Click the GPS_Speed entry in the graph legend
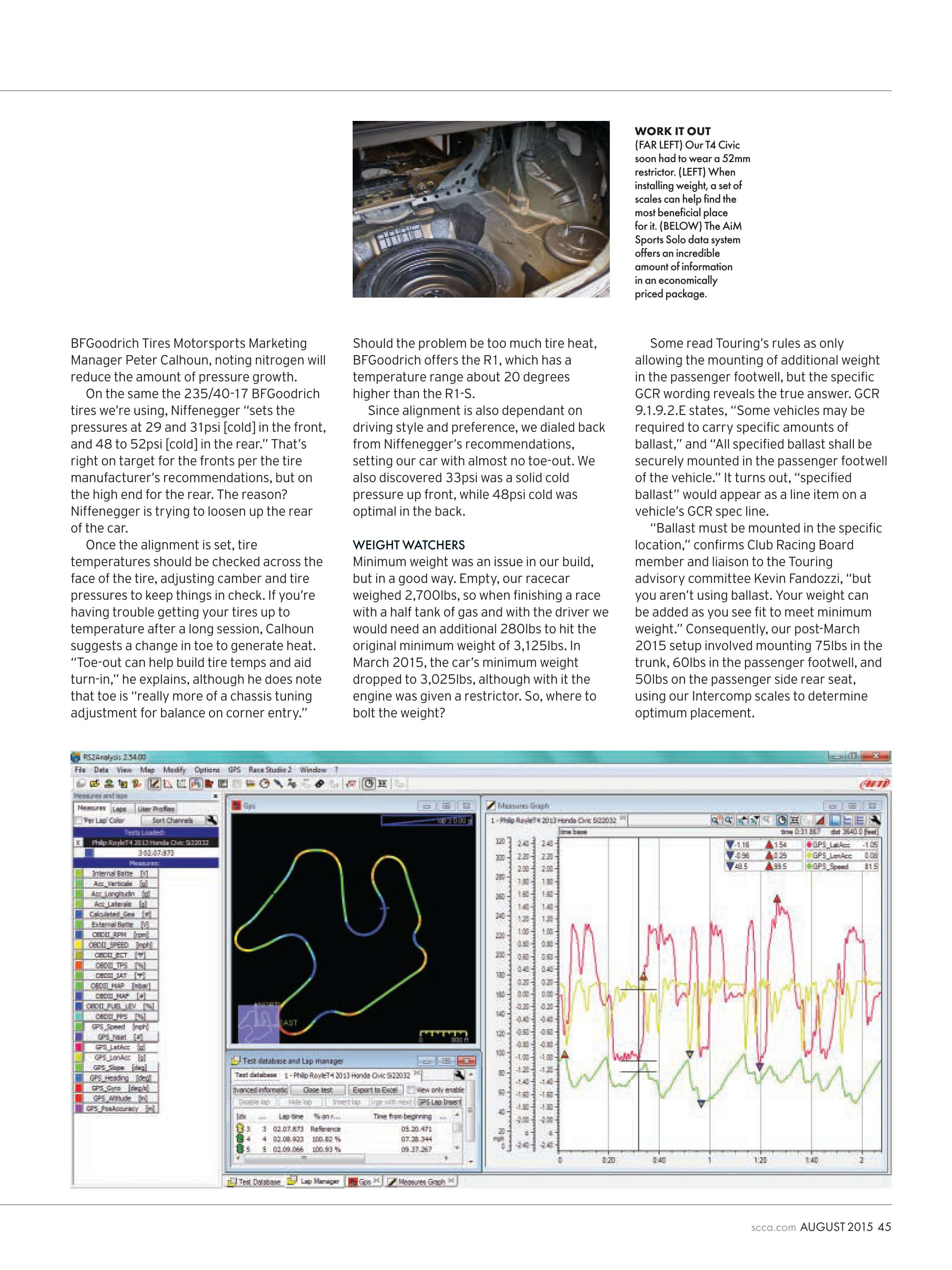The image size is (952, 1270). [x=842, y=866]
